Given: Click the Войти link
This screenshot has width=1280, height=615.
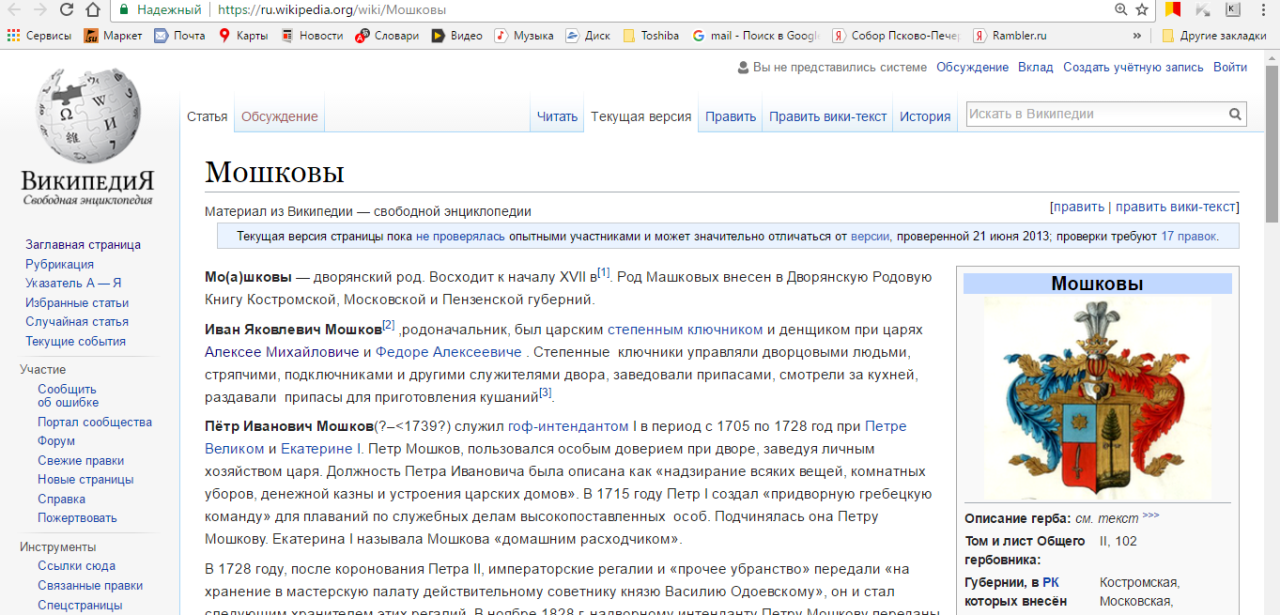Looking at the screenshot, I should [1230, 67].
